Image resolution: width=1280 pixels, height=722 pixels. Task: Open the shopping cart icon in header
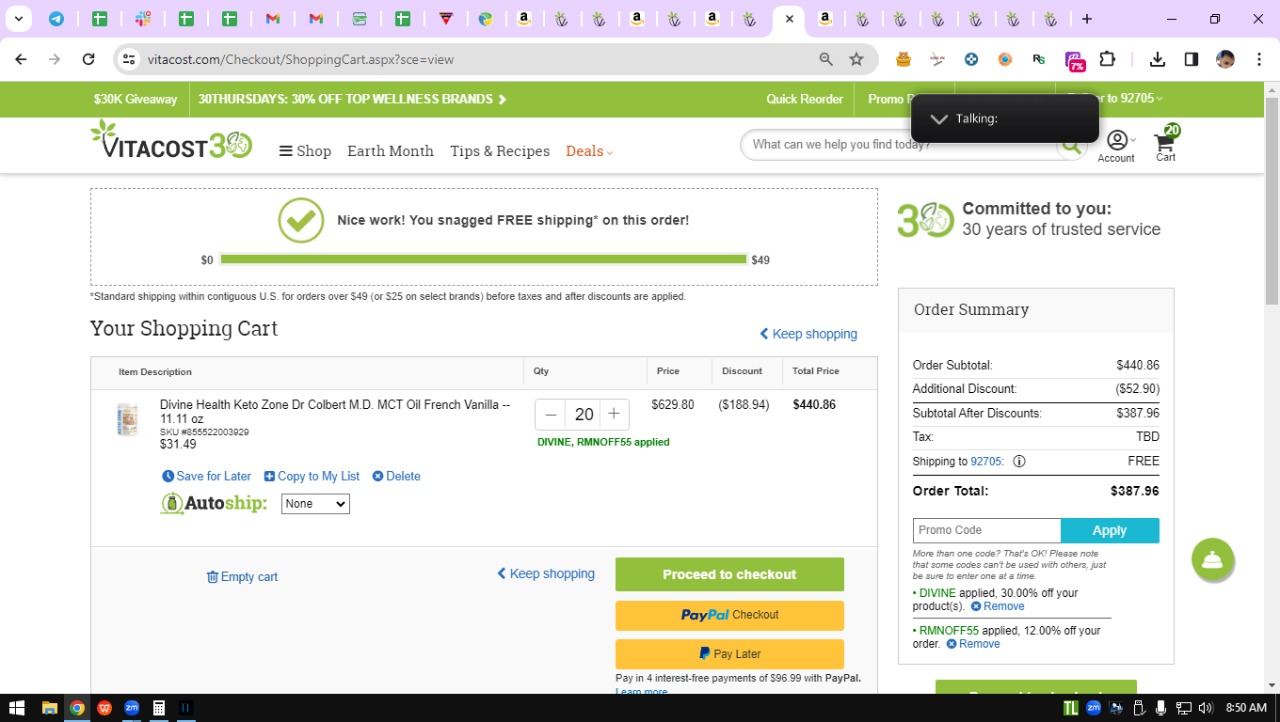(x=1166, y=143)
